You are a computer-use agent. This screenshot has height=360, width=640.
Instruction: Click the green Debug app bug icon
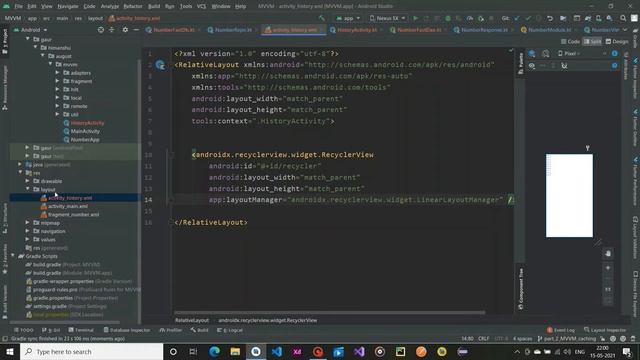[448, 18]
